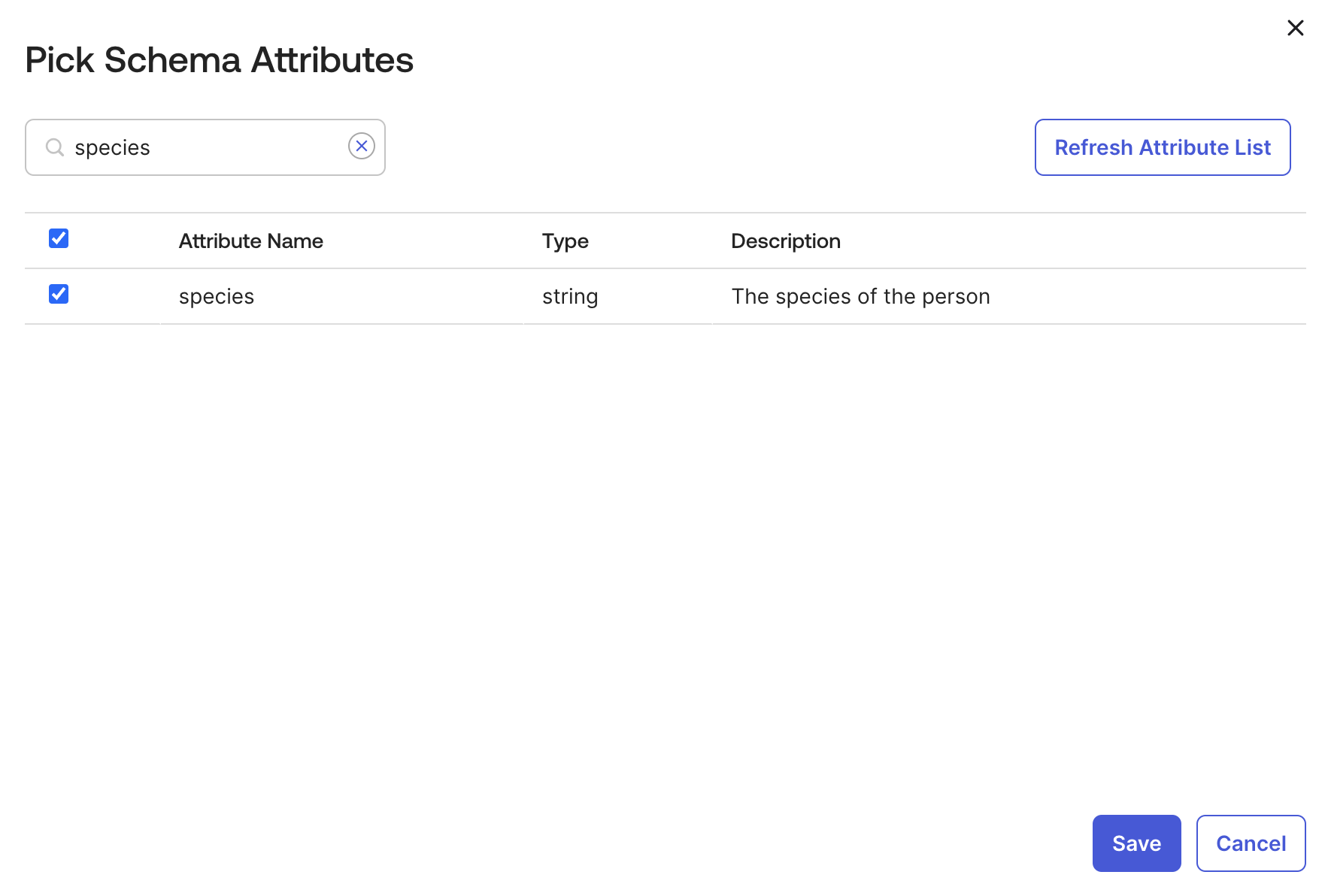Click the Pick Schema Attributes title
Image resolution: width=1325 pixels, height=896 pixels.
coord(219,59)
